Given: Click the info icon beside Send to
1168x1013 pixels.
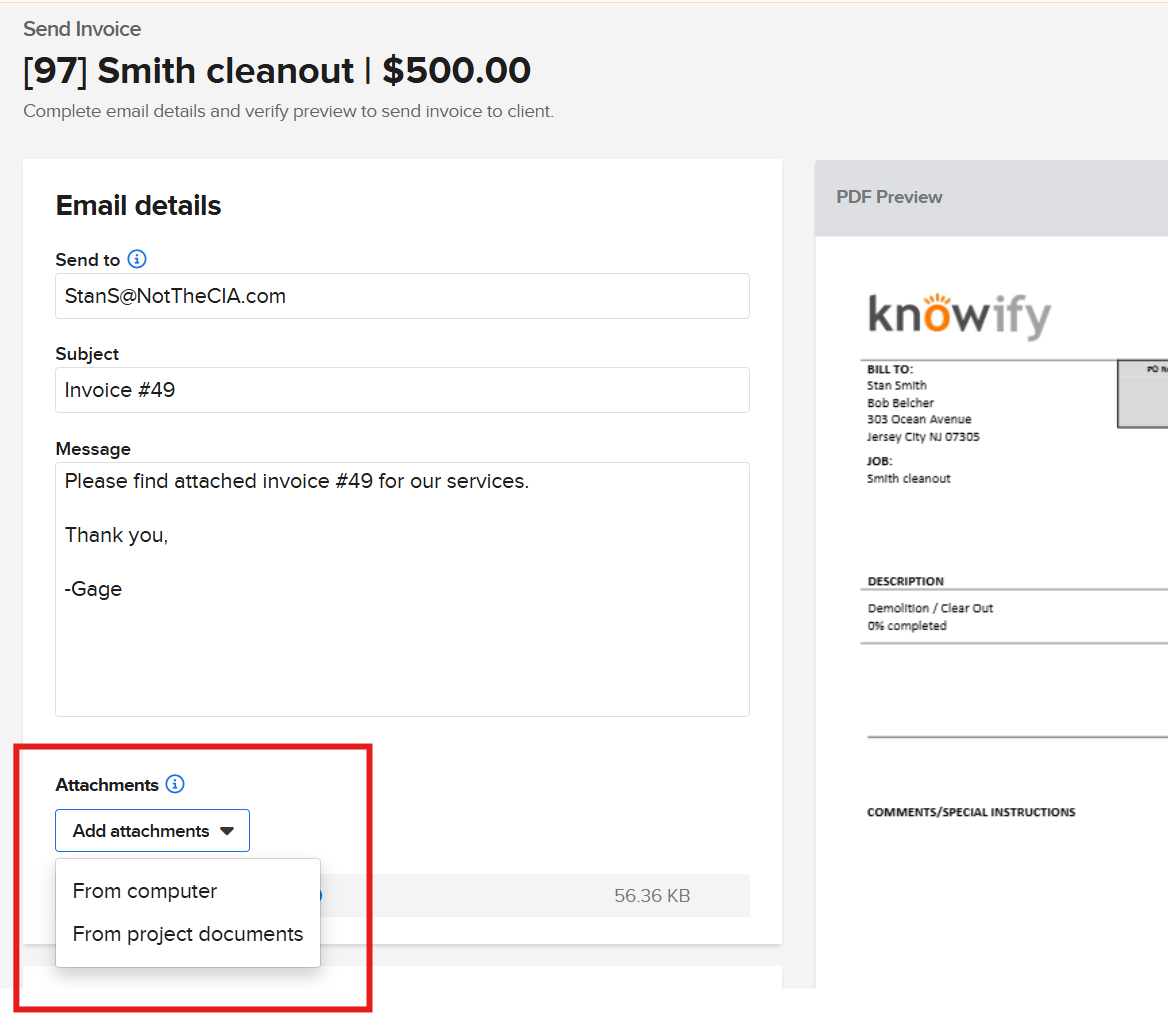Looking at the screenshot, I should [x=138, y=259].
